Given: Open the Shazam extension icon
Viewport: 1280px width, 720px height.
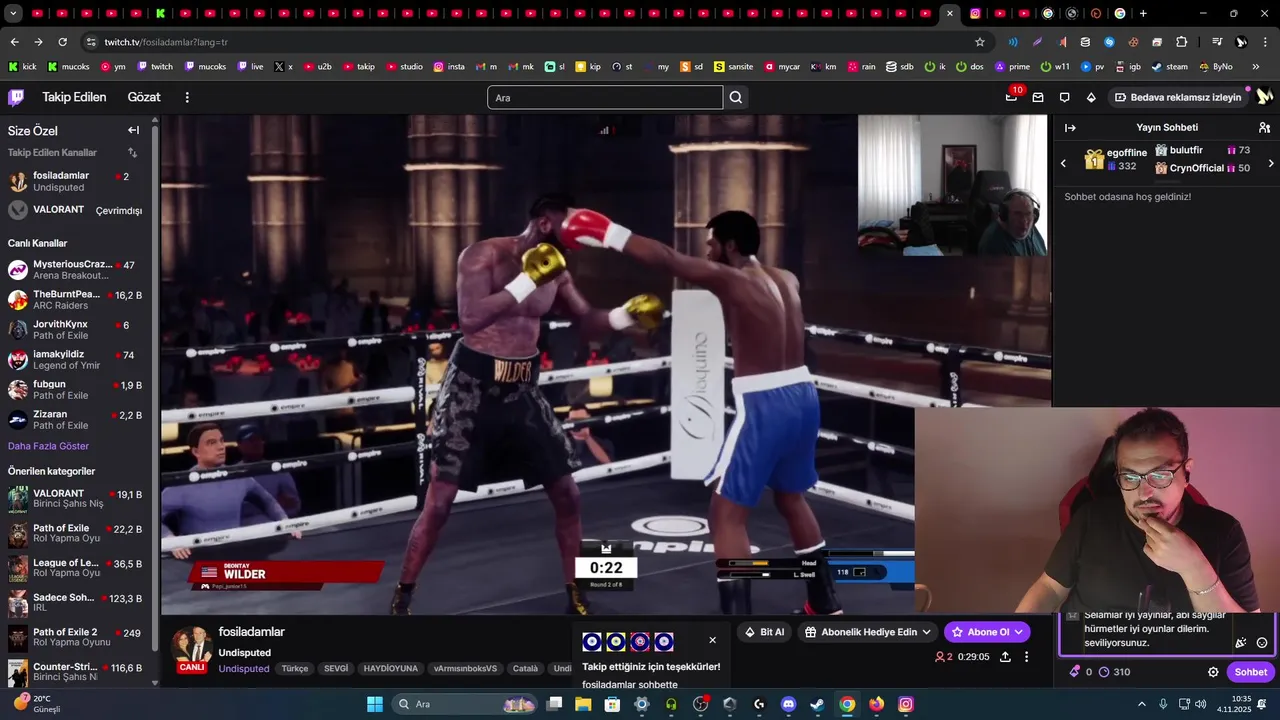Looking at the screenshot, I should tap(1109, 42).
